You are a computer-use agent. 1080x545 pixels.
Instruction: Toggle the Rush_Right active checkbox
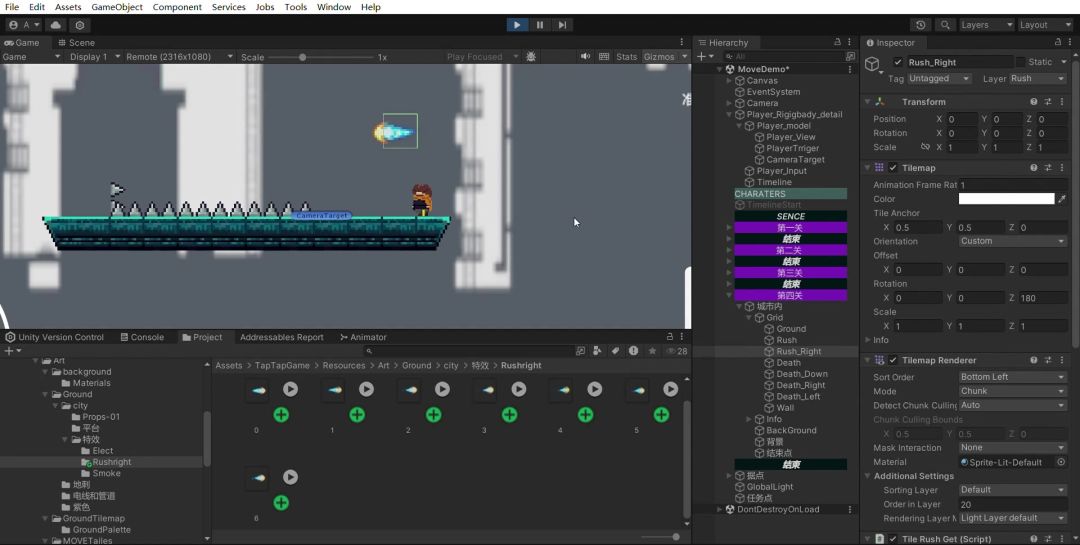point(898,62)
